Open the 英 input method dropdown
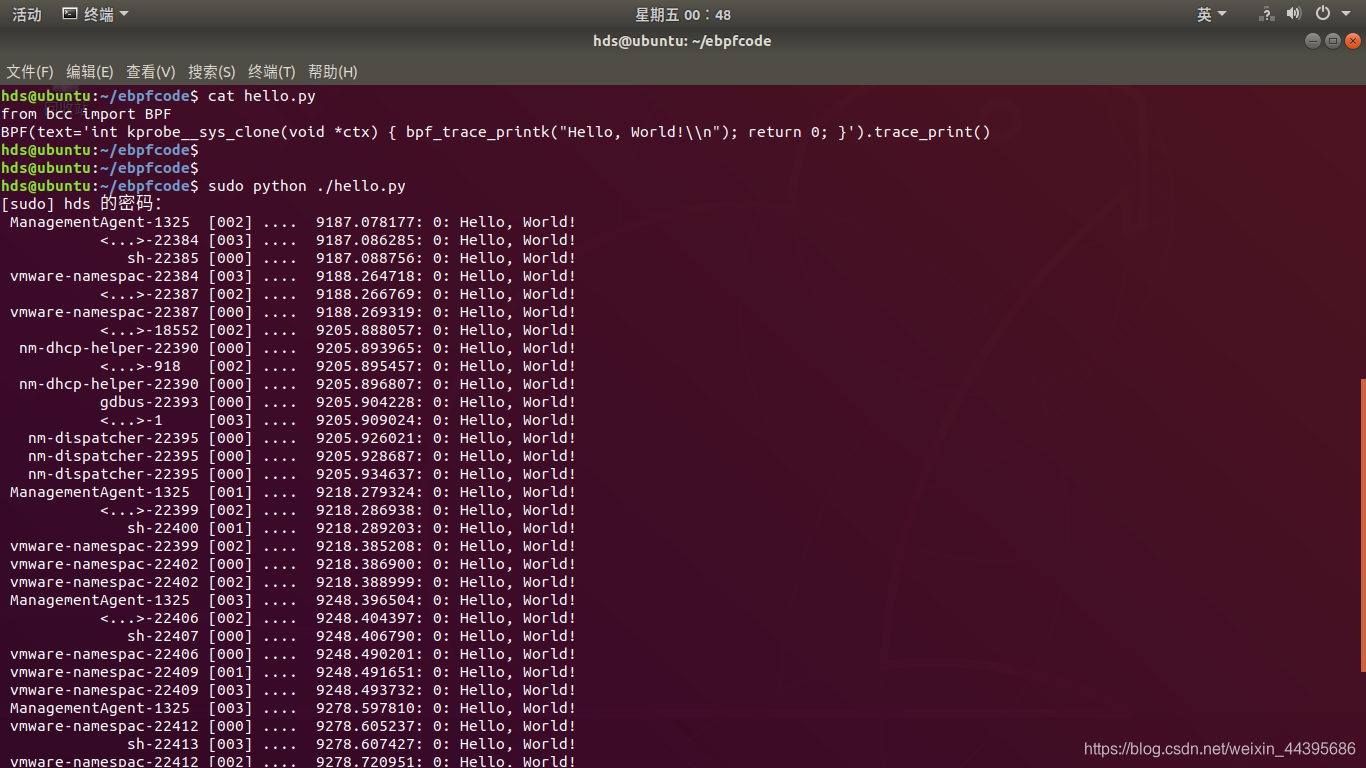The image size is (1366, 768). tap(1211, 14)
